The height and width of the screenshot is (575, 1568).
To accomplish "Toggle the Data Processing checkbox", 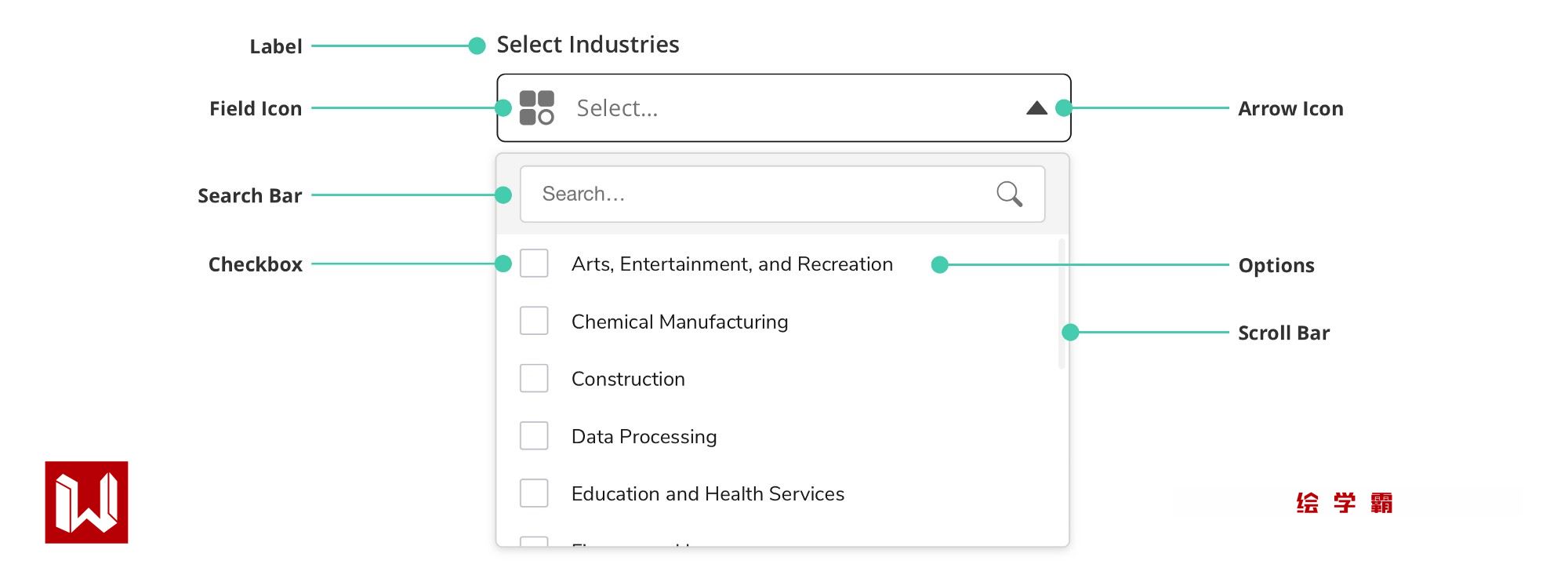I will pos(534,435).
